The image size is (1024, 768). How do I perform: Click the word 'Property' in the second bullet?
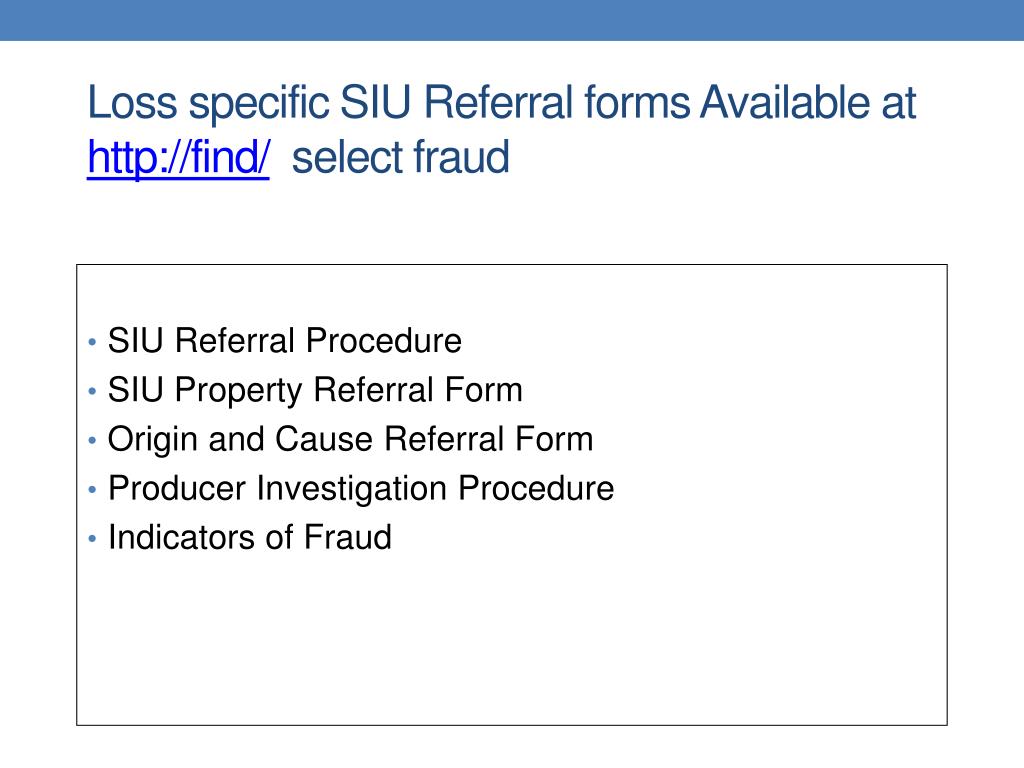pyautogui.click(x=238, y=391)
